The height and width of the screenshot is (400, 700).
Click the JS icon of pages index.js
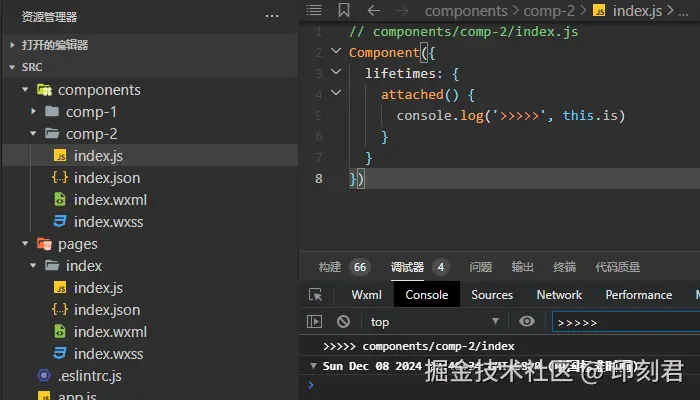(60, 288)
